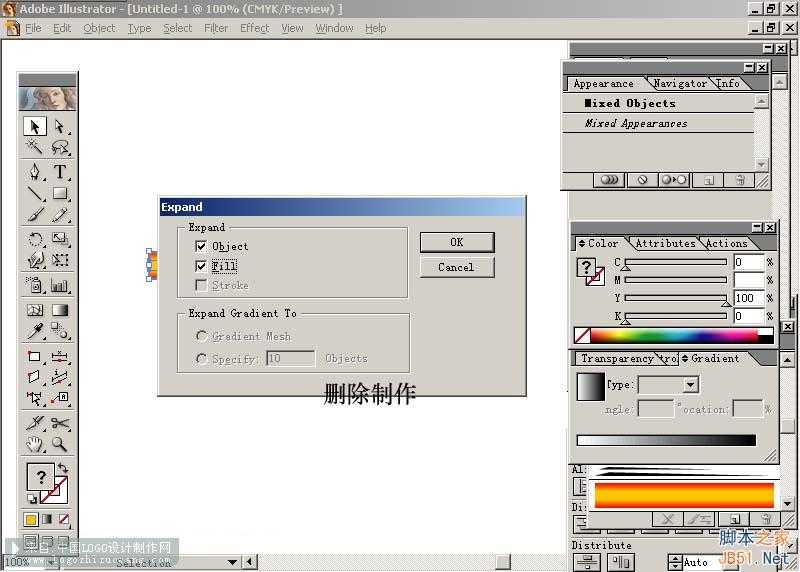
Task: Switch to the Actions tab
Action: (x=727, y=243)
